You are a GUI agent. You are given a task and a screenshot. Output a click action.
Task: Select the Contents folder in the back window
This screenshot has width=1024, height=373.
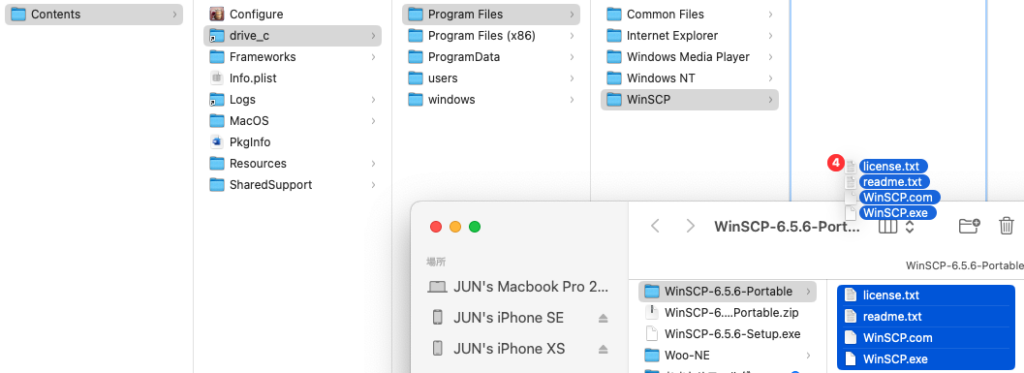(94, 14)
